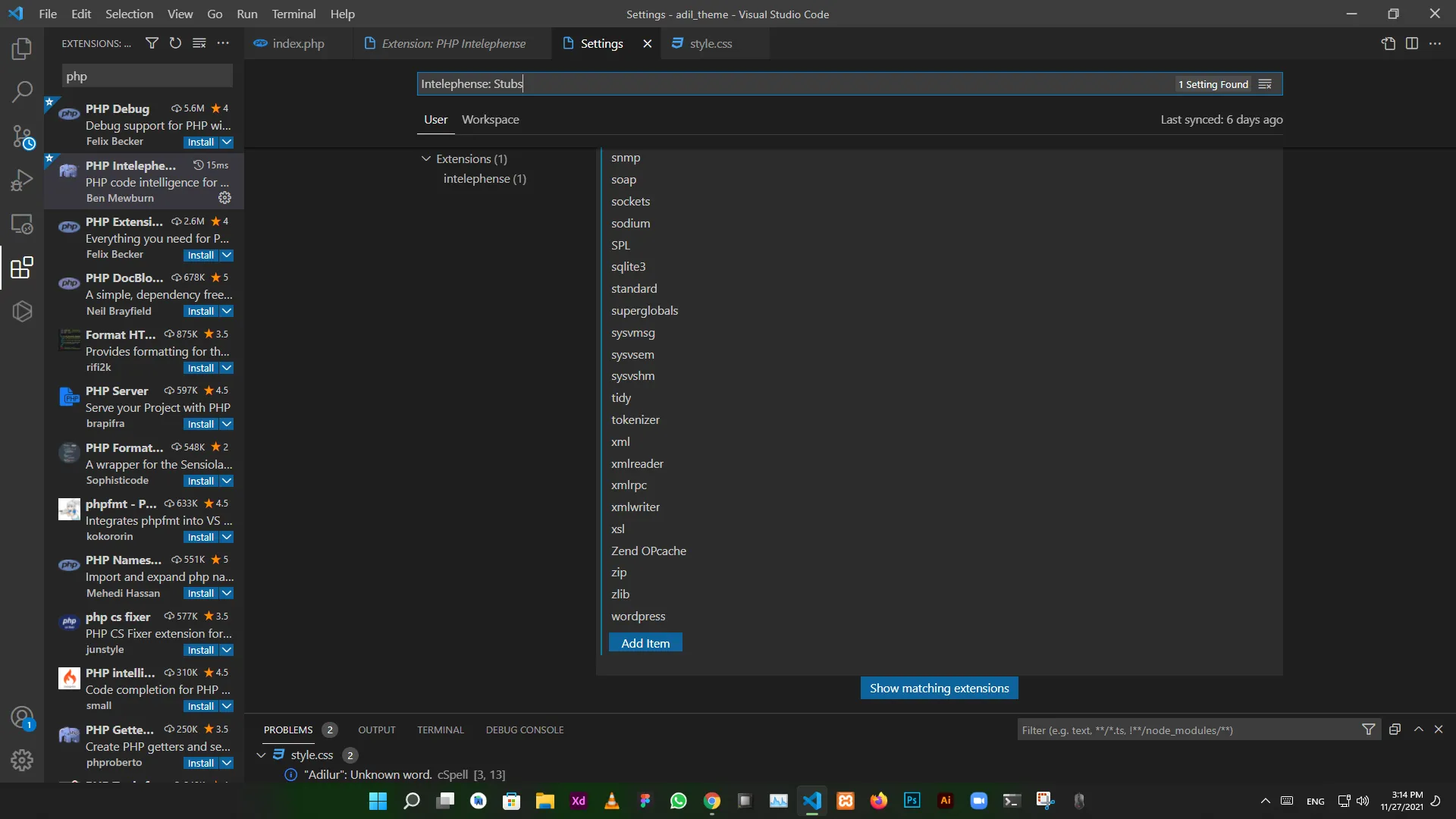The width and height of the screenshot is (1456, 819).
Task: Open the Settings (JSON) file icon
Action: pos(1388,44)
